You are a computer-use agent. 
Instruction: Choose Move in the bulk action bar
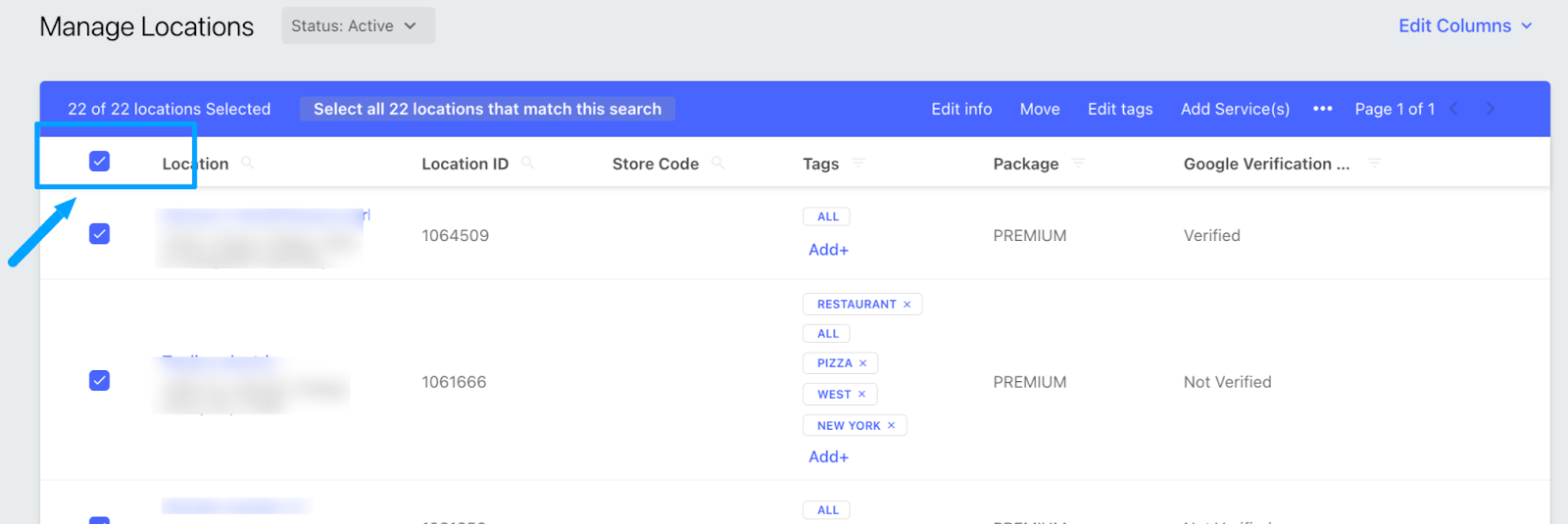click(x=1040, y=109)
